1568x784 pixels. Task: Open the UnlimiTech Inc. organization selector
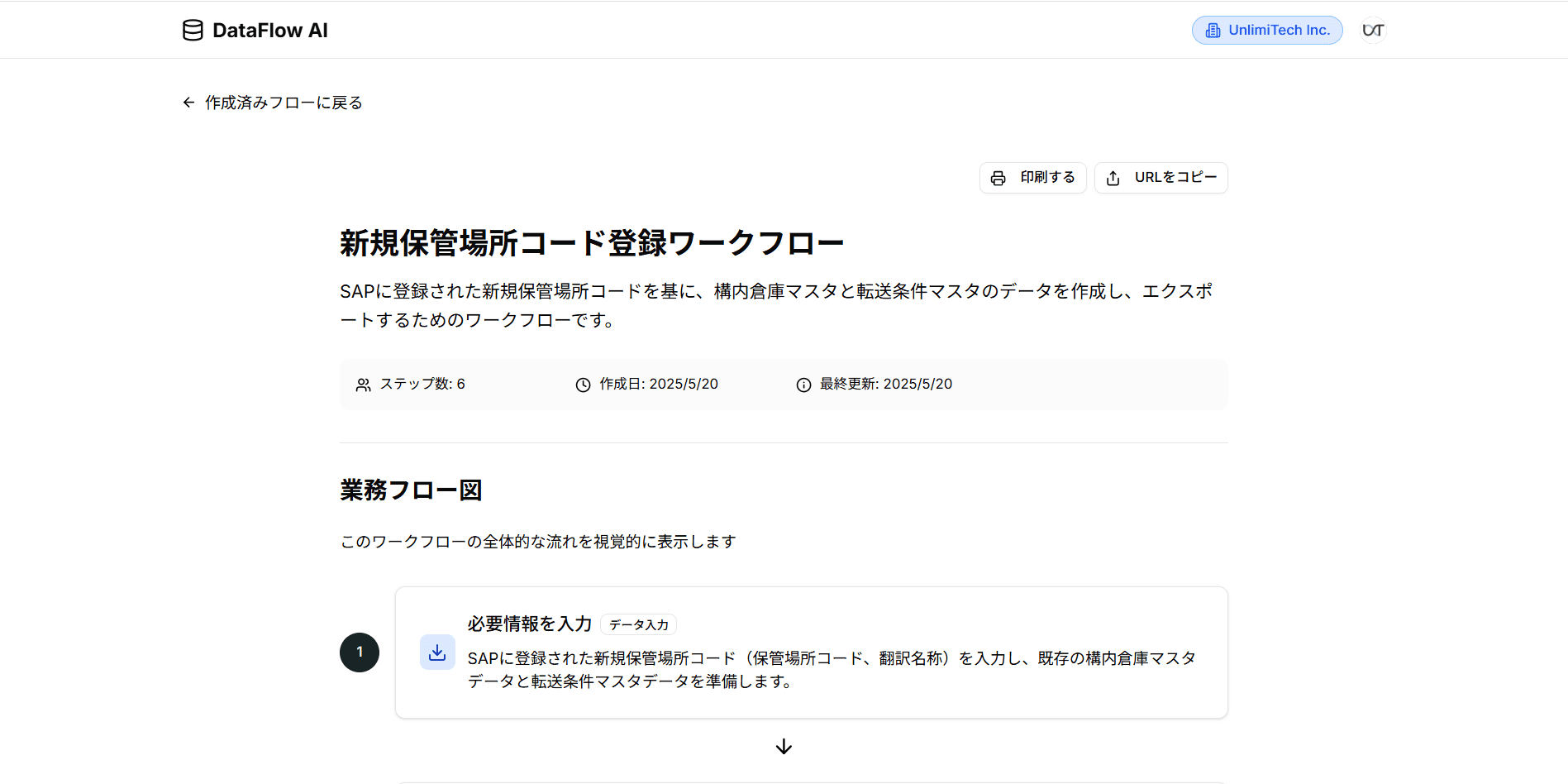(1266, 30)
